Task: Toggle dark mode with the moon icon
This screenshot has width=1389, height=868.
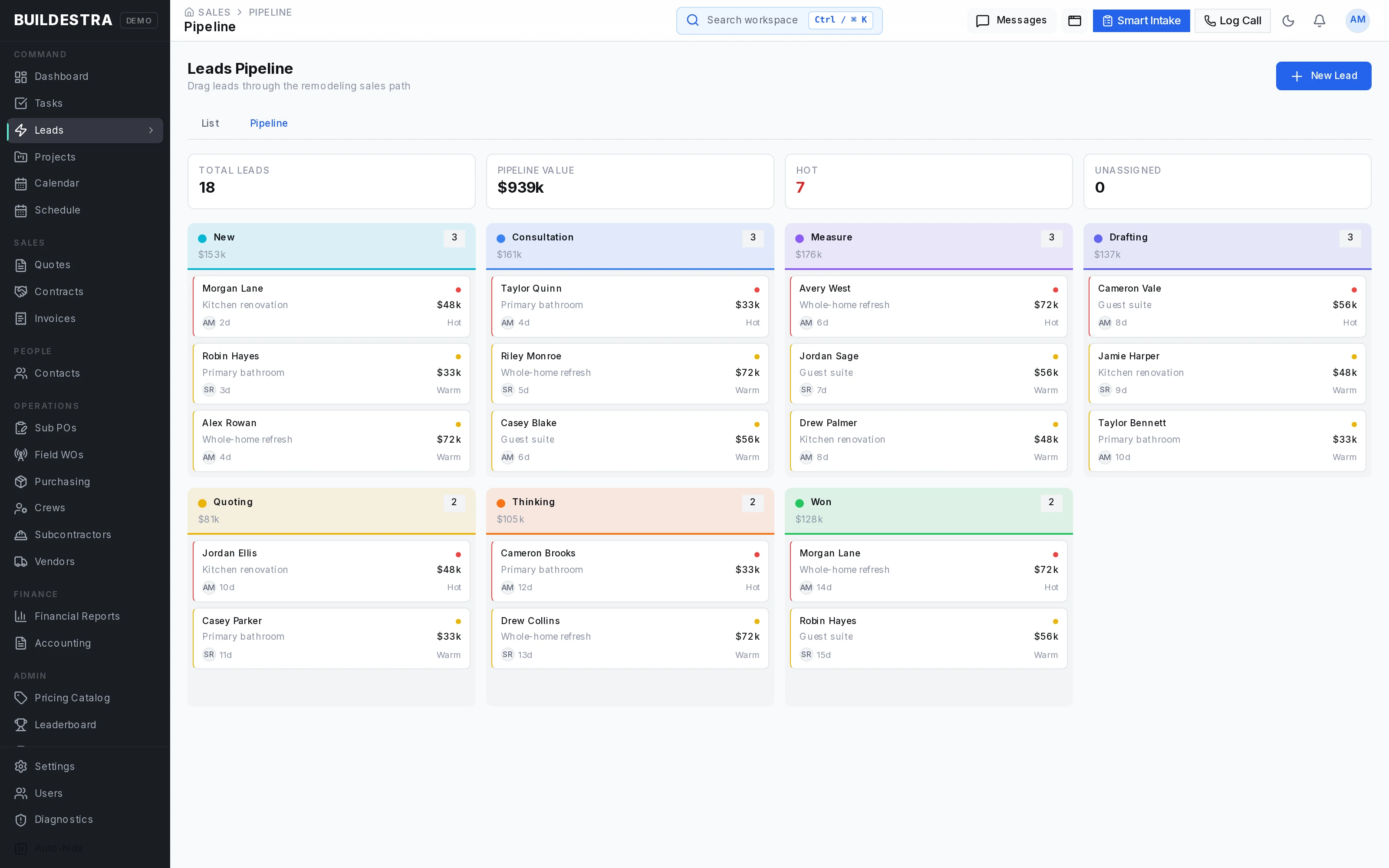Action: click(x=1288, y=21)
